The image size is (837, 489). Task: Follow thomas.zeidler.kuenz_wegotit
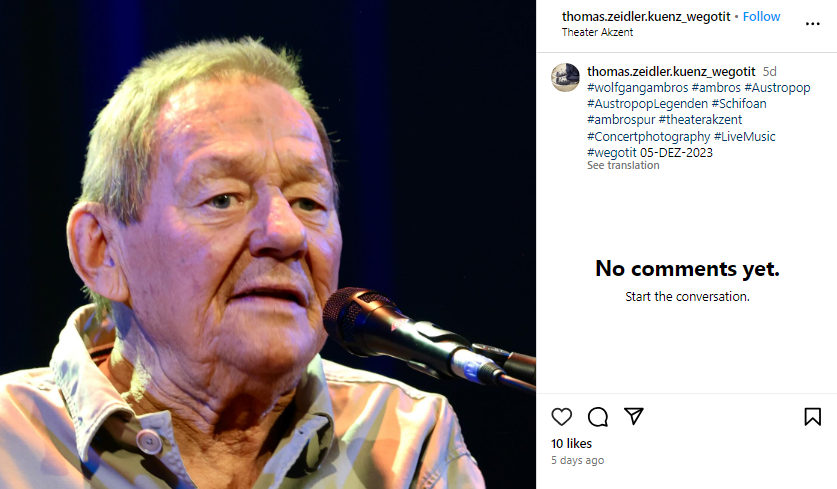click(x=761, y=17)
